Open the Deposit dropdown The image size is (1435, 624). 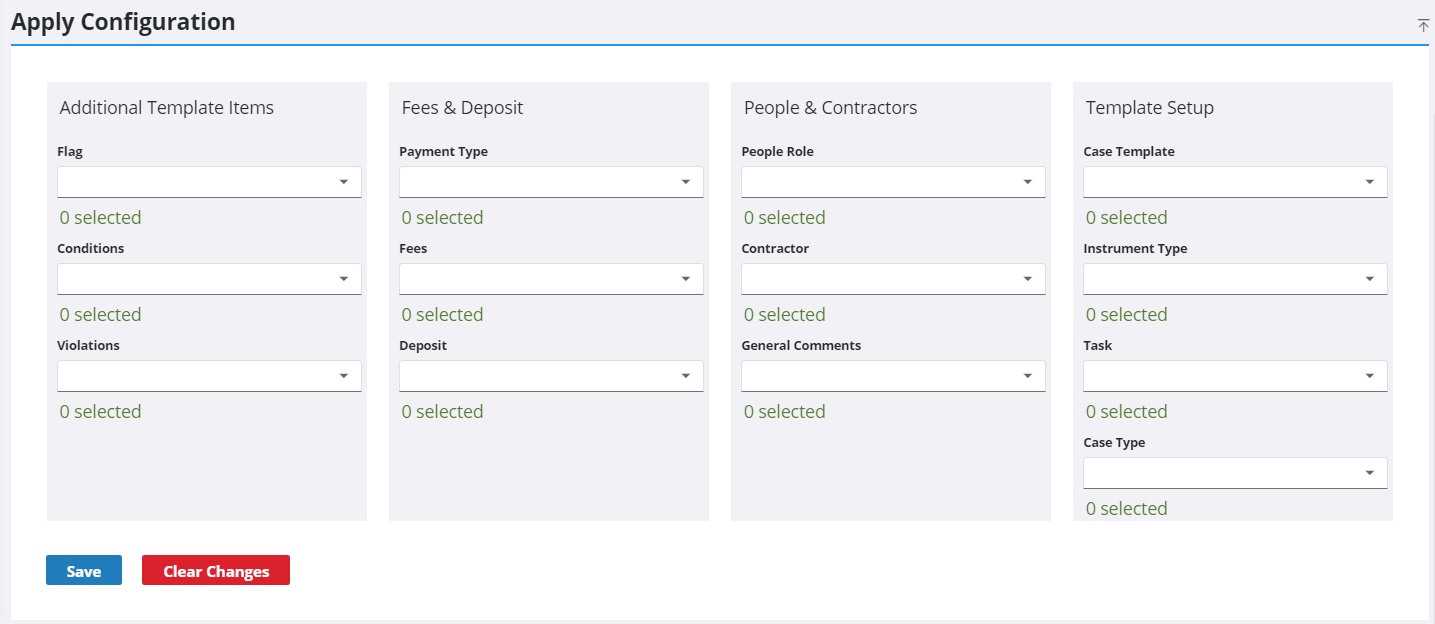point(551,376)
